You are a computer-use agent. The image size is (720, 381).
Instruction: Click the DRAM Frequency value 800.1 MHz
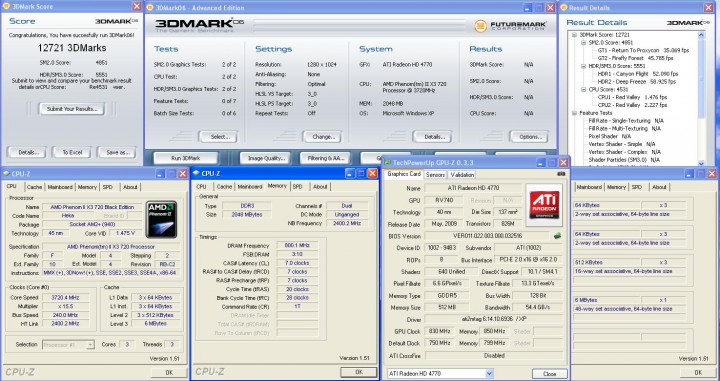pyautogui.click(x=297, y=246)
